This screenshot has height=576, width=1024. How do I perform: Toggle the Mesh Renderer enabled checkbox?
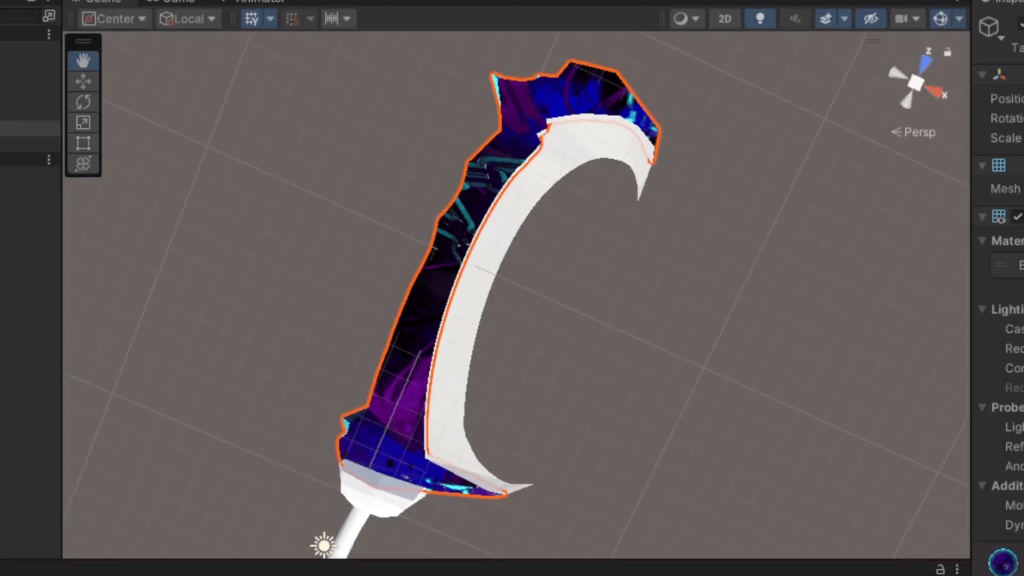pyautogui.click(x=1017, y=216)
